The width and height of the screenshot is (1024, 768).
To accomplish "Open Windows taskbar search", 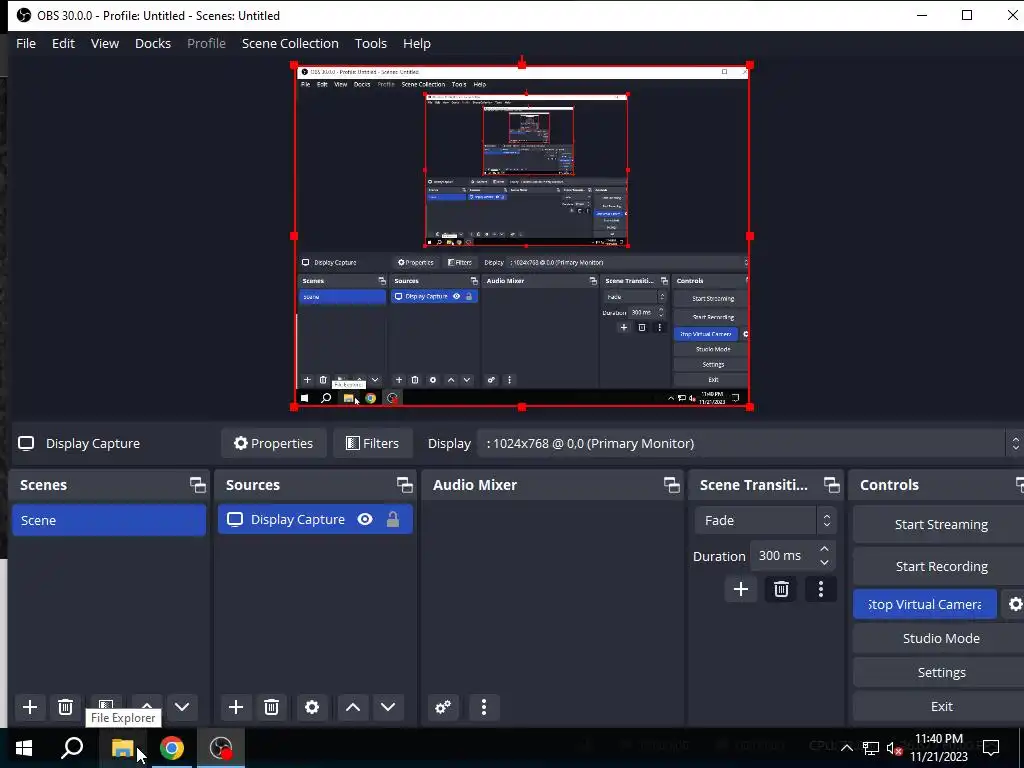I will (x=72, y=748).
